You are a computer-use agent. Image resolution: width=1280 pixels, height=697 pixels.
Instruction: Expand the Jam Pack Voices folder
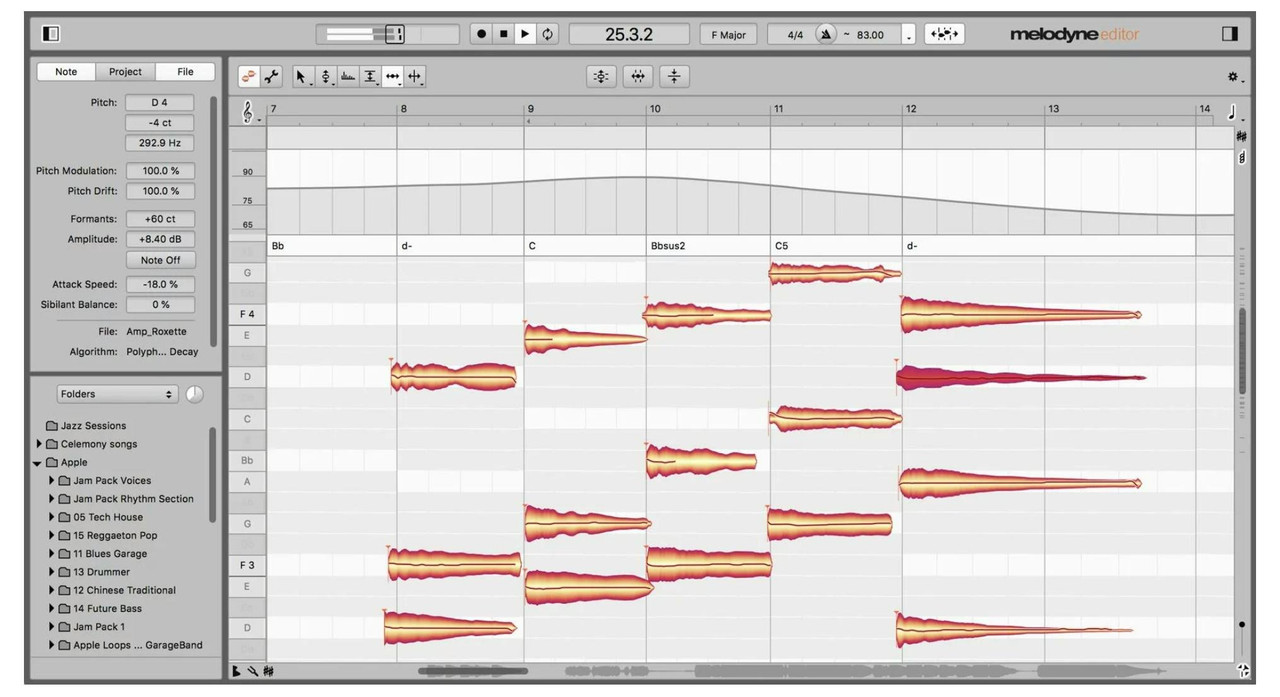tap(52, 480)
